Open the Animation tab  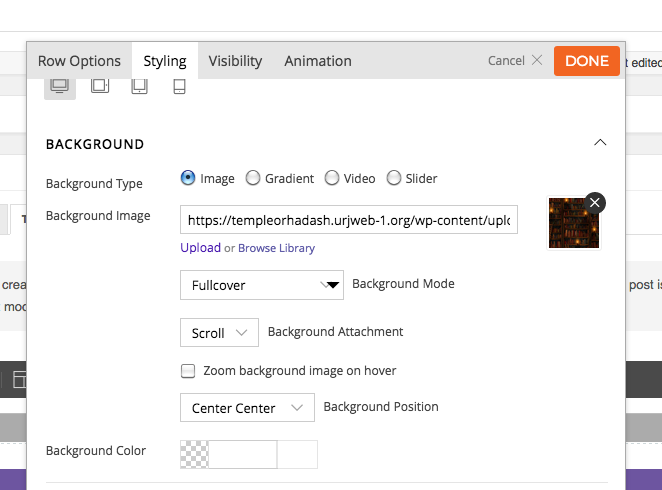[x=318, y=61]
